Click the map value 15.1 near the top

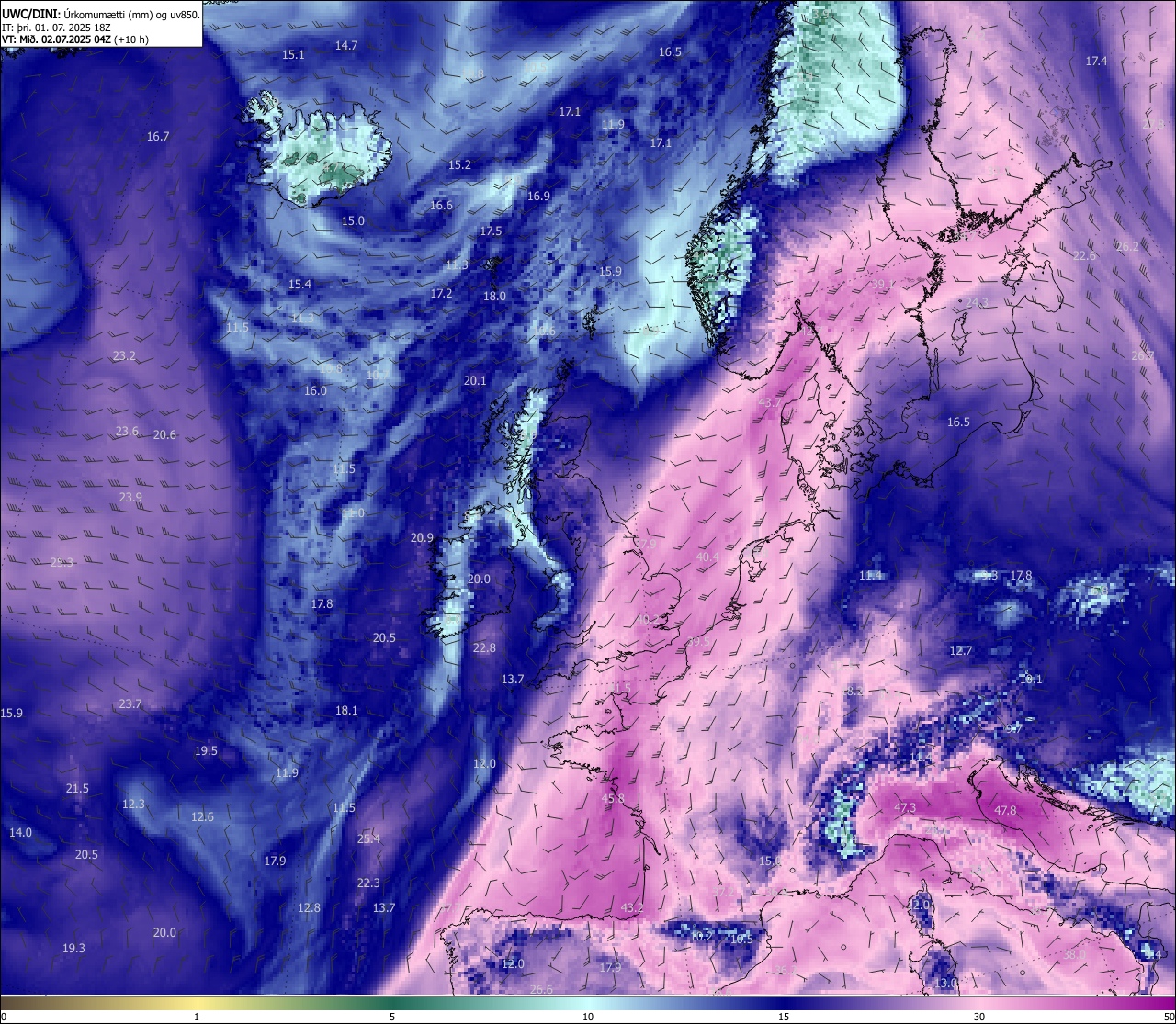293,55
